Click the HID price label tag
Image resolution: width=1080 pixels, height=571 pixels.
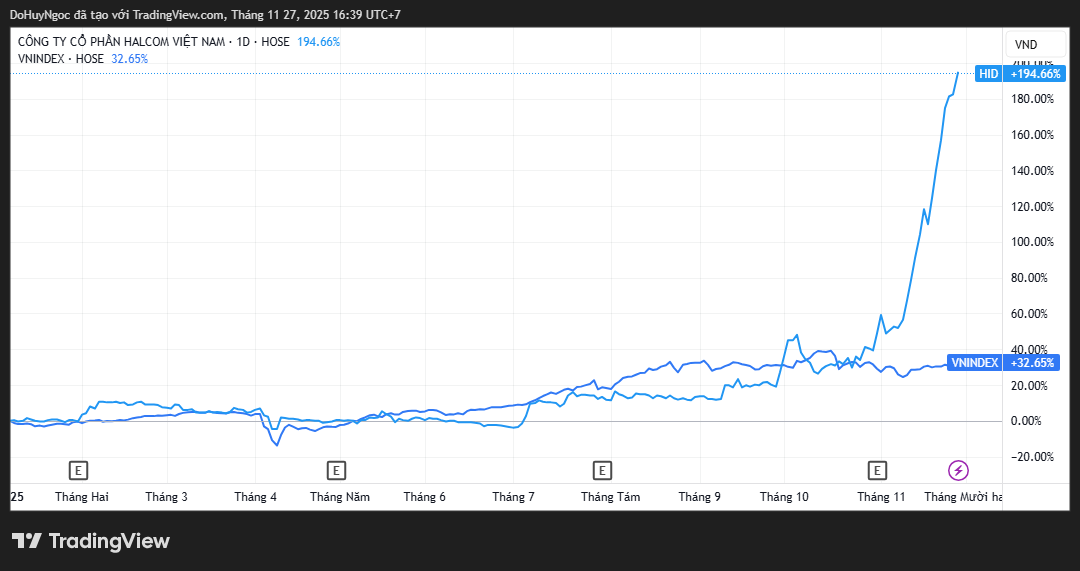[988, 74]
